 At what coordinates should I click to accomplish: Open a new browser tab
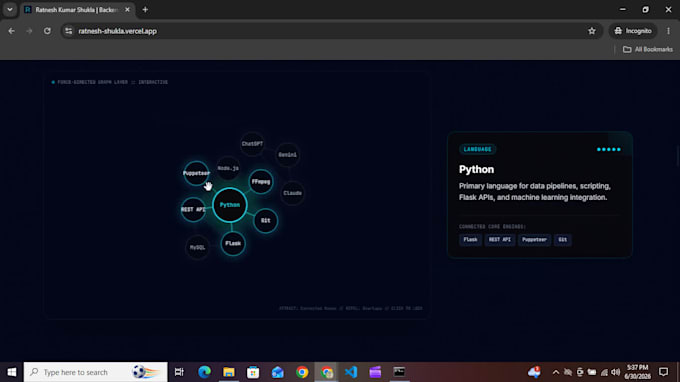point(145,10)
